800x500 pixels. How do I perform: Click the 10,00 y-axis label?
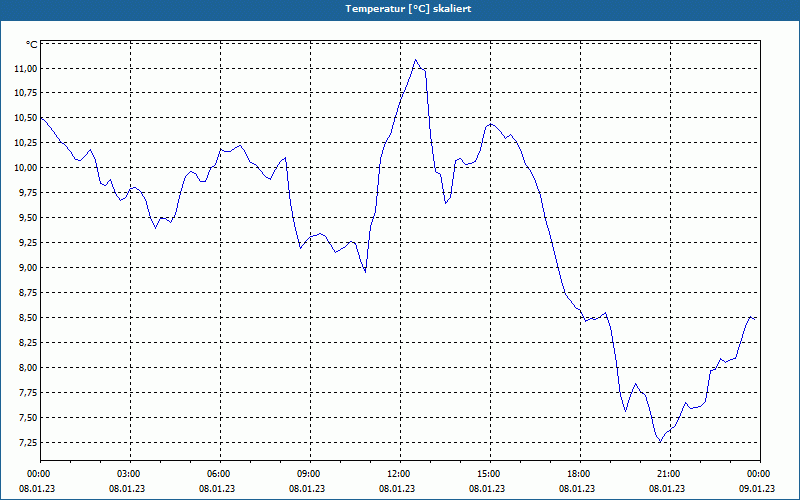tap(26, 168)
